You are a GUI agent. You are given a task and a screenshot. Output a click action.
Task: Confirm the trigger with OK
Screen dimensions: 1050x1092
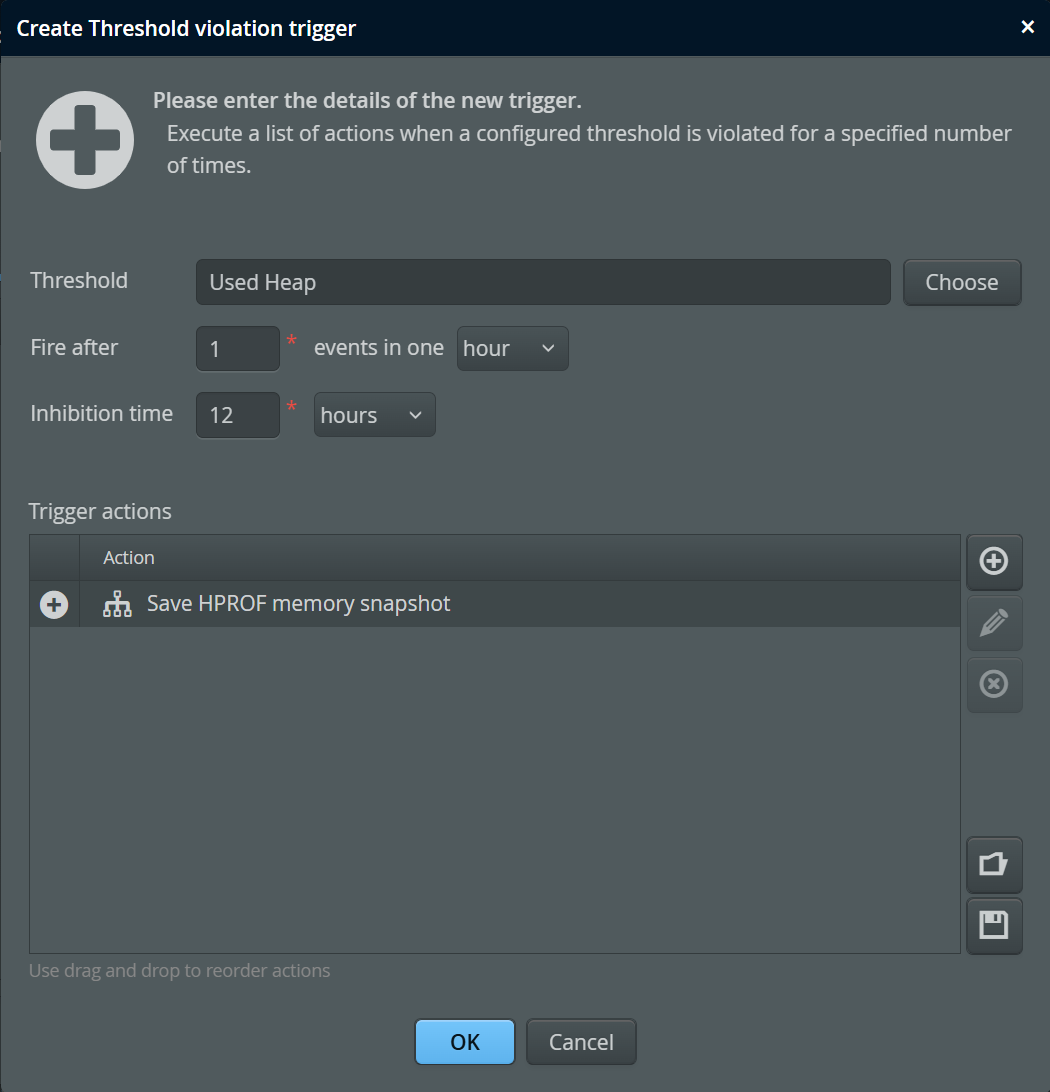[x=465, y=1042]
